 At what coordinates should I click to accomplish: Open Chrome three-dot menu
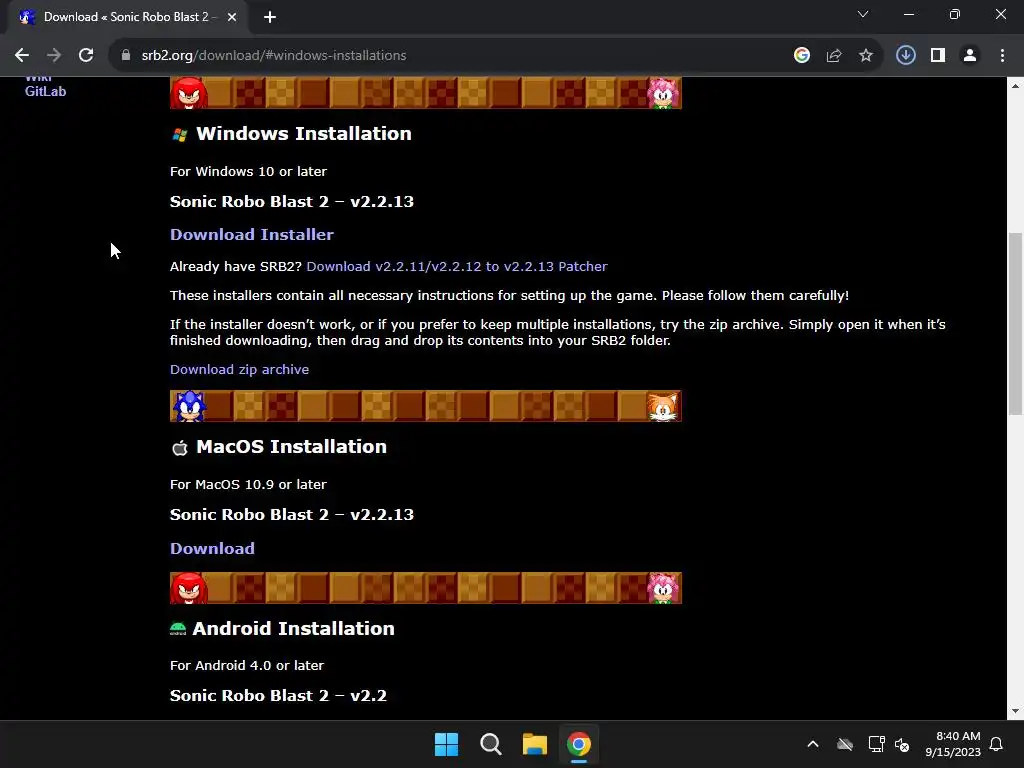coord(1002,56)
